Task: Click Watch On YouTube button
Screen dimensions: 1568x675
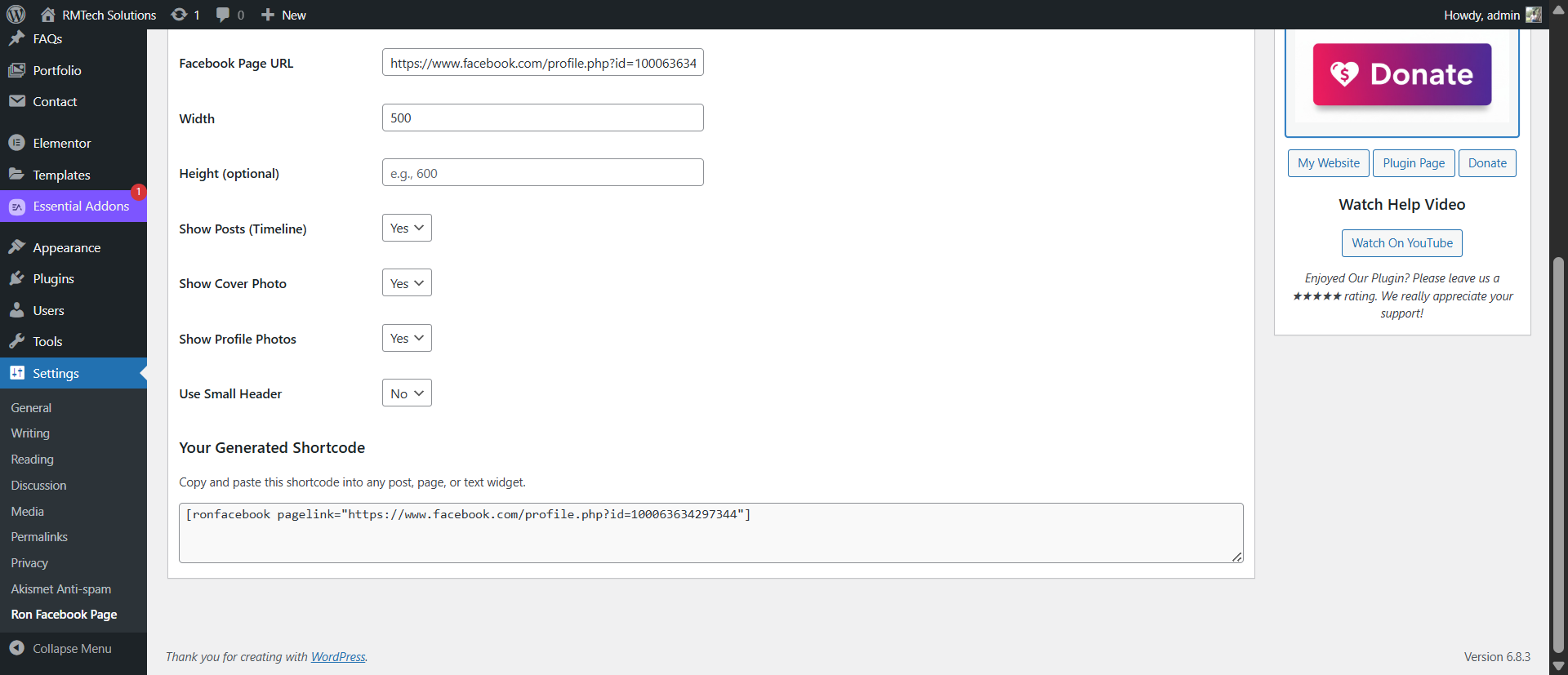Action: click(1402, 243)
